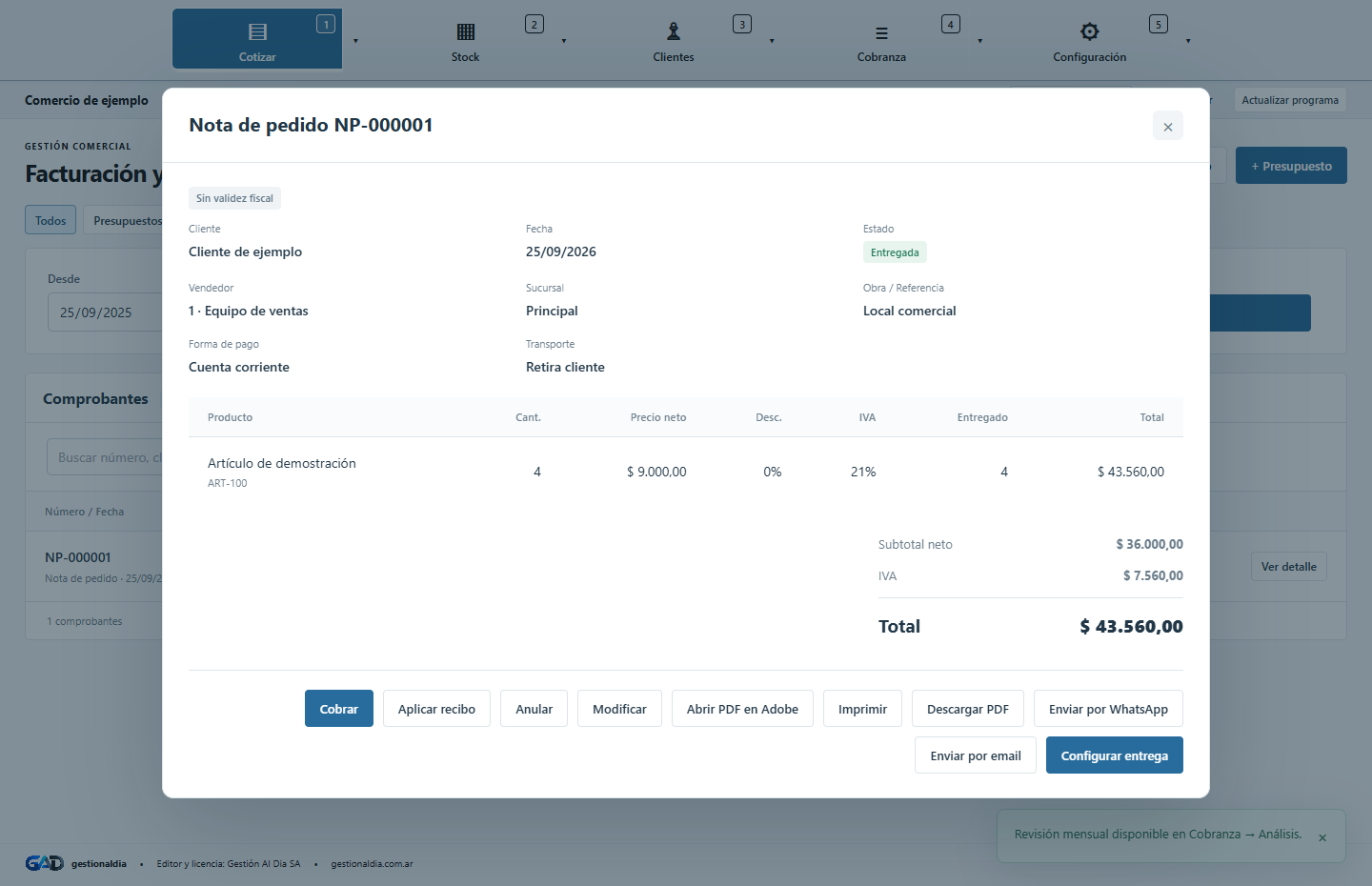Screen dimensions: 1372x886
Task: Select the Todos filter tab
Action: 50,220
